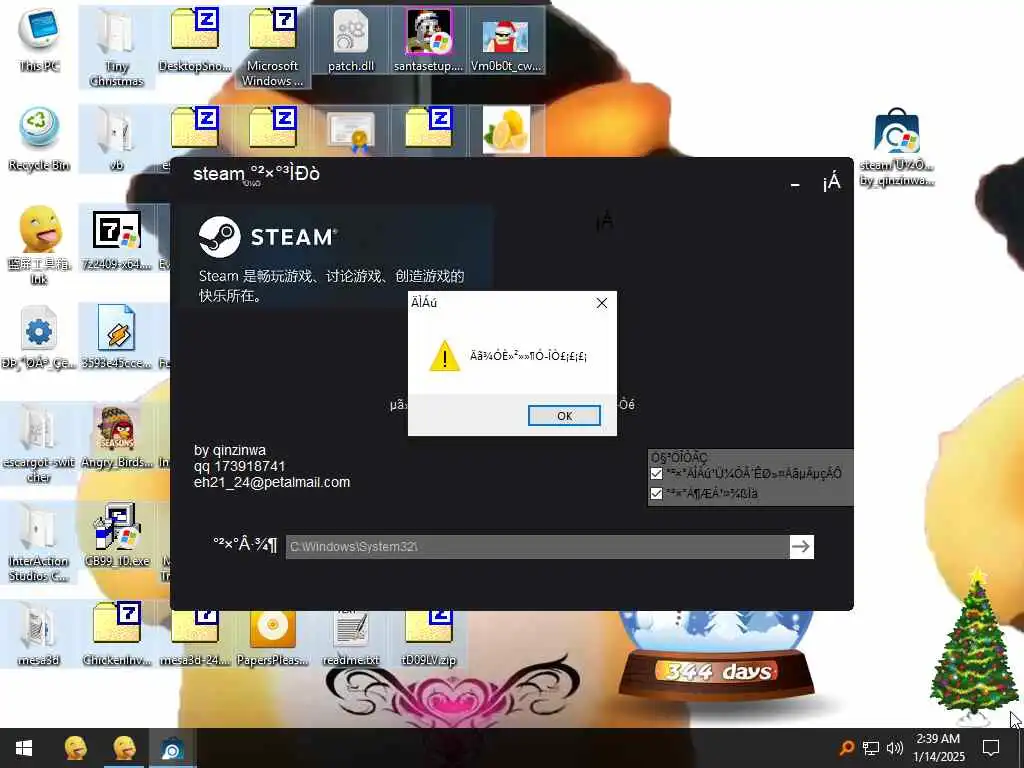
Task: Select CB99_ID.exe installer icon
Action: [116, 536]
